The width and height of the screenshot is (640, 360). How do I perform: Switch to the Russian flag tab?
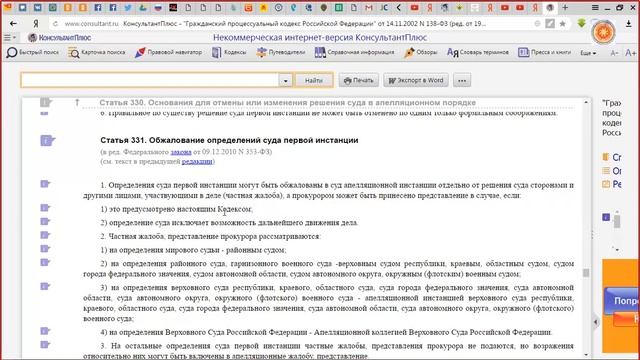158,7
